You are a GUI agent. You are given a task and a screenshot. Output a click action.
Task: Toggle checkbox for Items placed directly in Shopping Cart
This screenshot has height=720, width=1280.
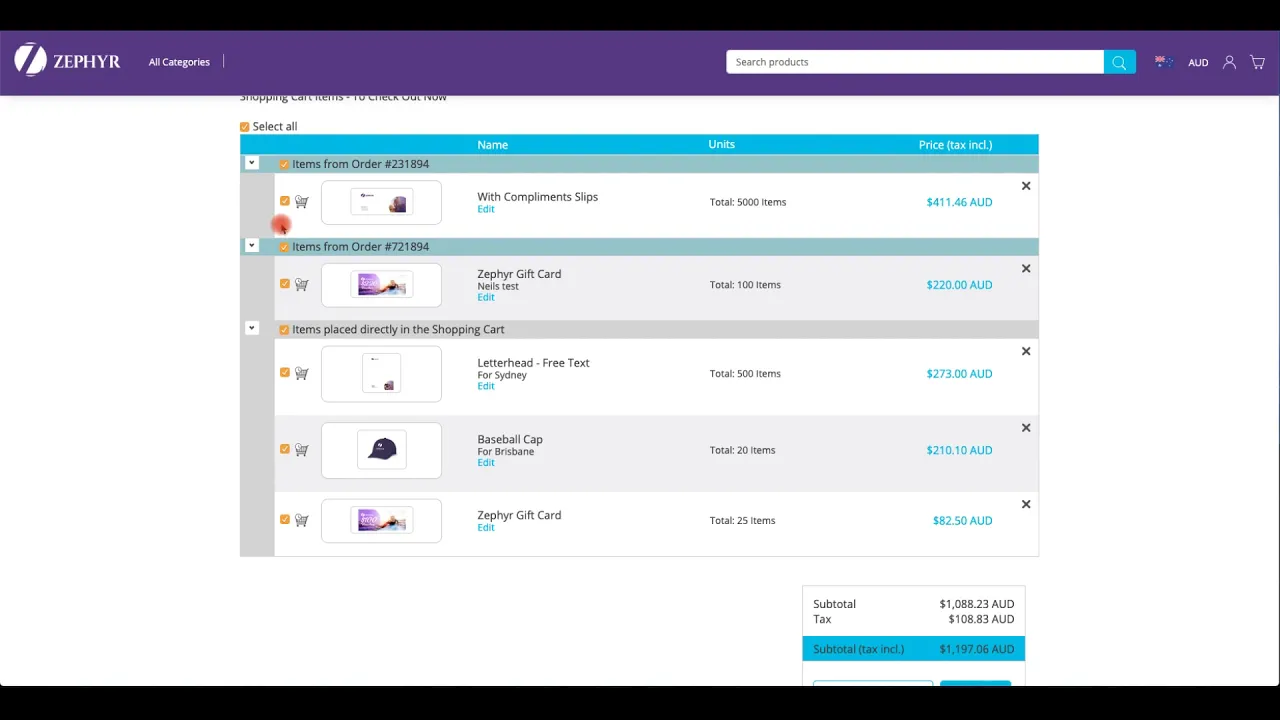tap(284, 330)
